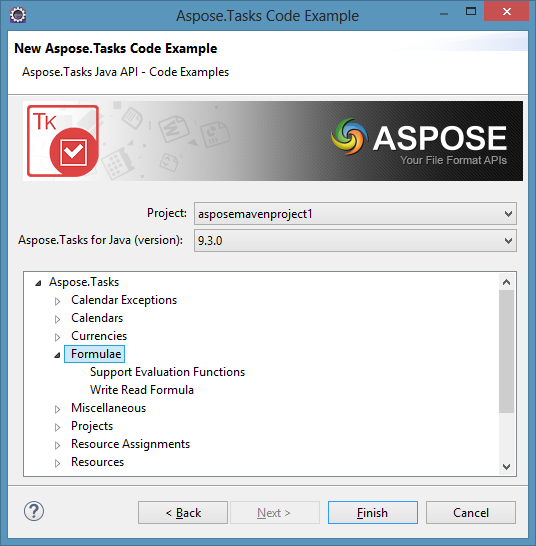Collapse the Formulae node
Image resolution: width=536 pixels, height=546 pixels.
point(57,355)
